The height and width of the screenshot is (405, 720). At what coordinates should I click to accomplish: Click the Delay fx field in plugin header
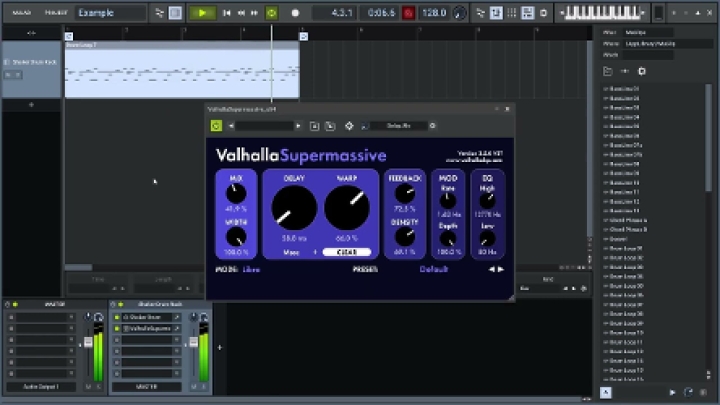tap(398, 125)
